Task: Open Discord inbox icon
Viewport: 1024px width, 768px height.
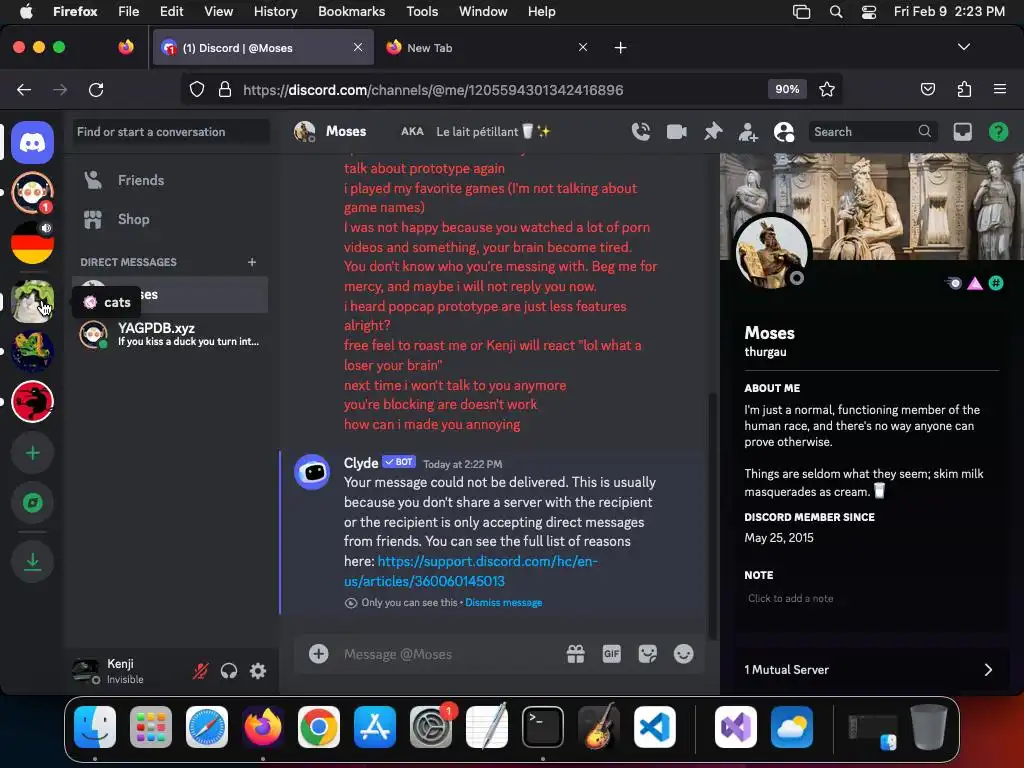Action: coord(963,132)
